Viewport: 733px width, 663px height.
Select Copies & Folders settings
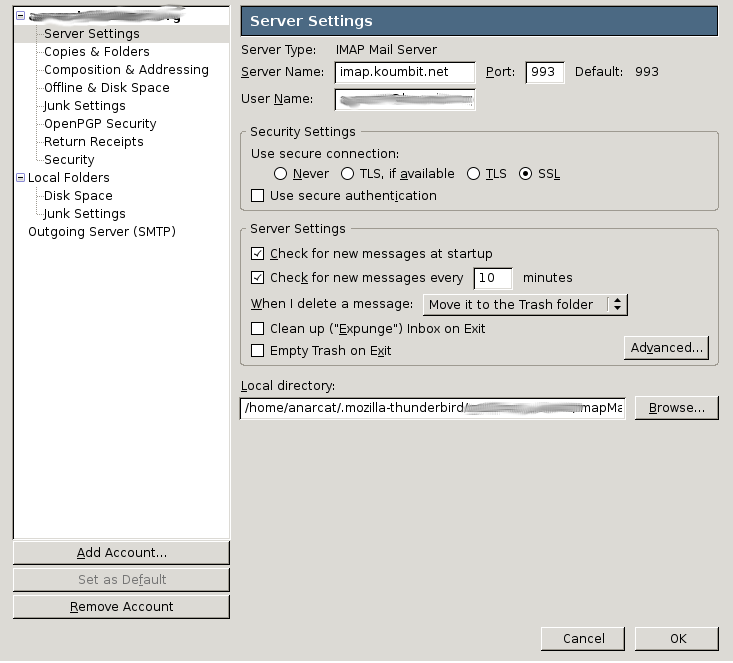(x=96, y=52)
